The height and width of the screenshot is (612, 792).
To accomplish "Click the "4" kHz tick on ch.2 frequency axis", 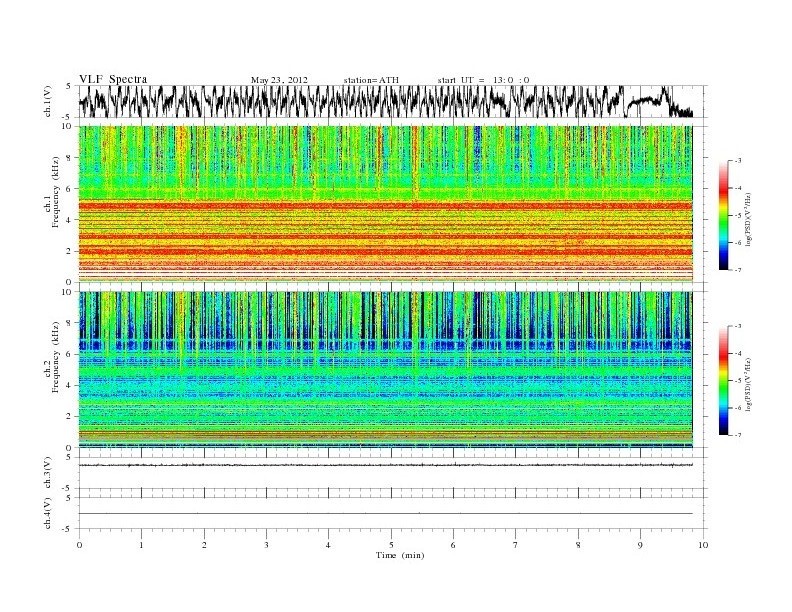I will 69,385.
